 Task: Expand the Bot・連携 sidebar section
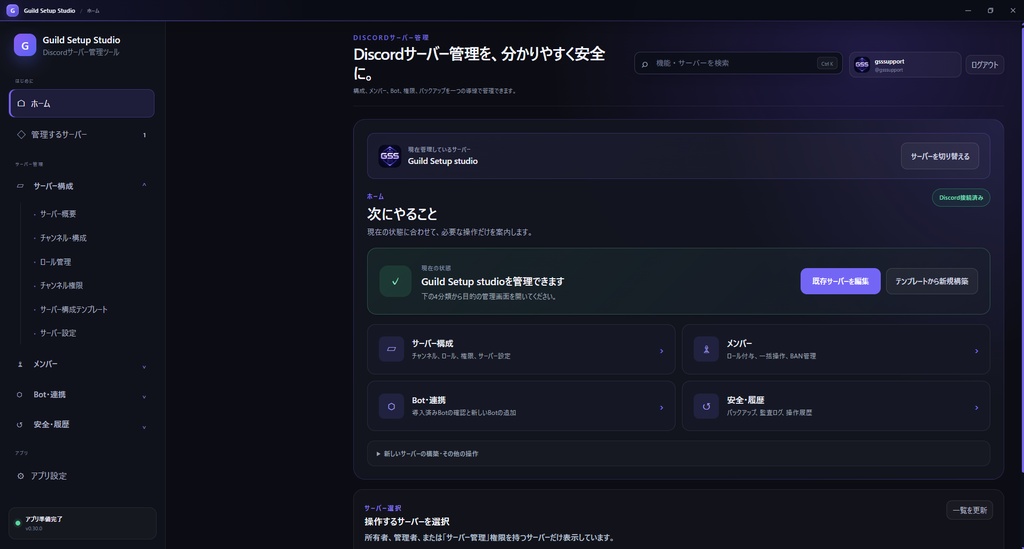point(144,396)
